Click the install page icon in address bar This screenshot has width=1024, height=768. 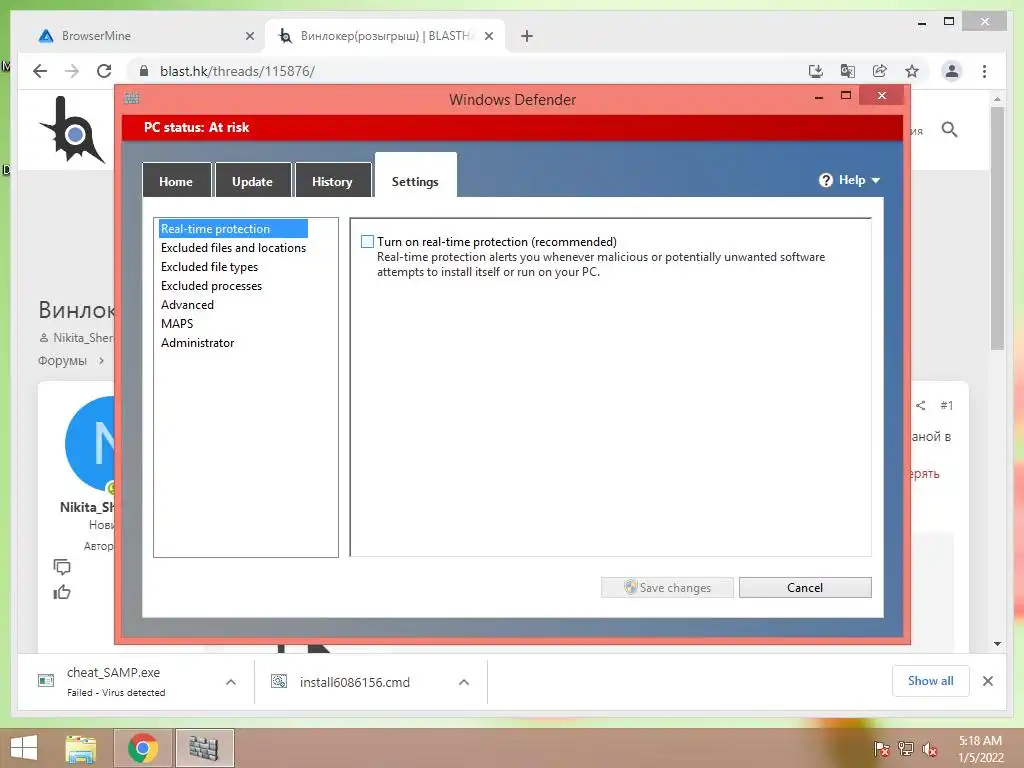pos(816,71)
